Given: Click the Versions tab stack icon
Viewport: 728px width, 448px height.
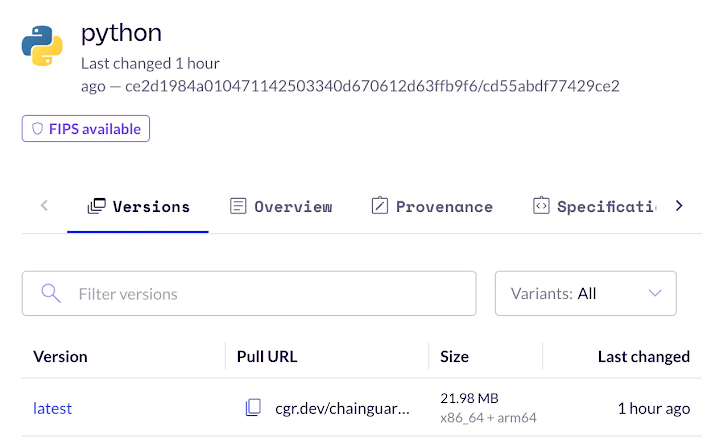Looking at the screenshot, I should pyautogui.click(x=97, y=206).
